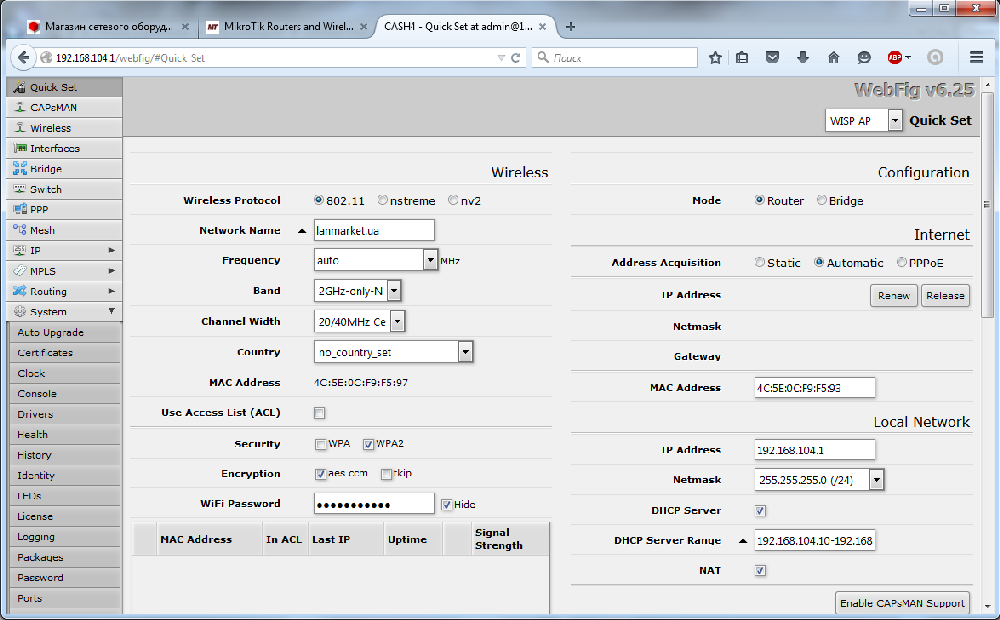The image size is (1000, 620).
Task: Click the Adblock Plus ABP icon
Action: point(895,58)
